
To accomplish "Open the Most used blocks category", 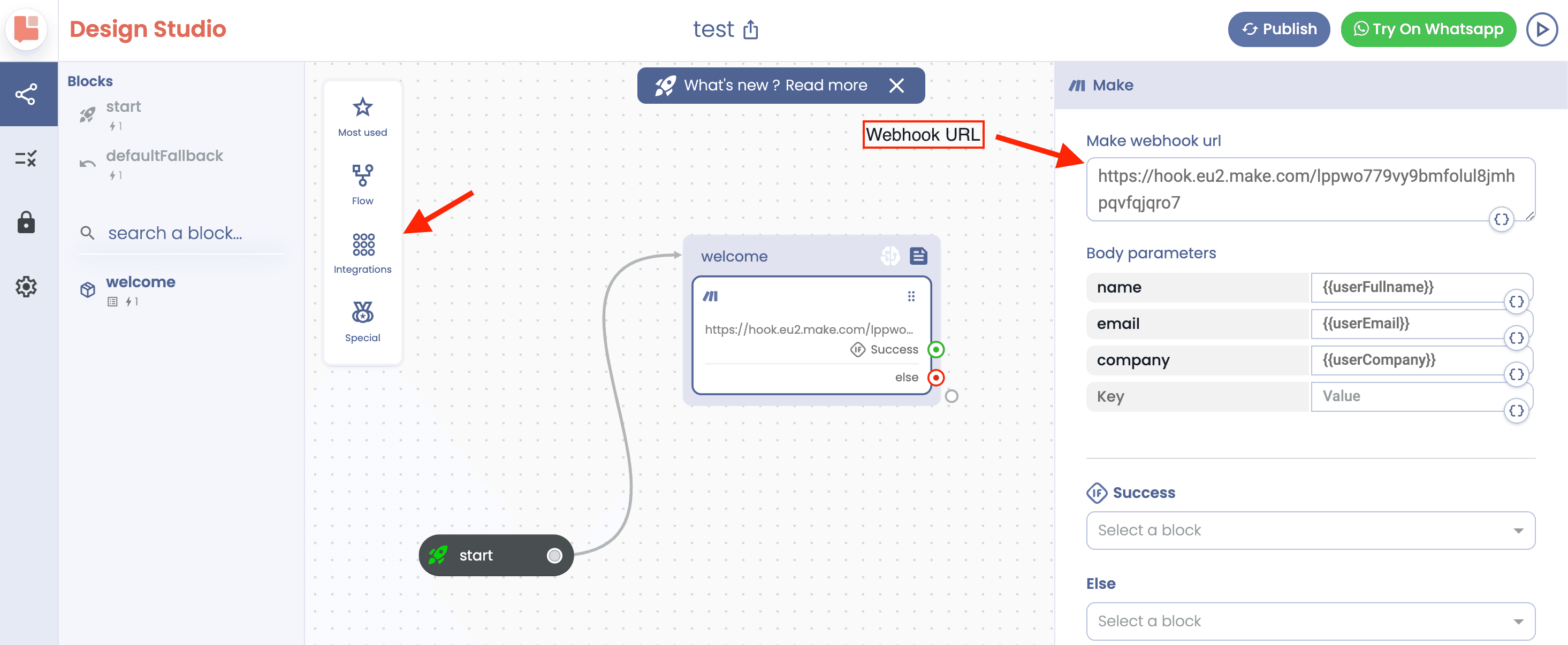I will coord(362,117).
